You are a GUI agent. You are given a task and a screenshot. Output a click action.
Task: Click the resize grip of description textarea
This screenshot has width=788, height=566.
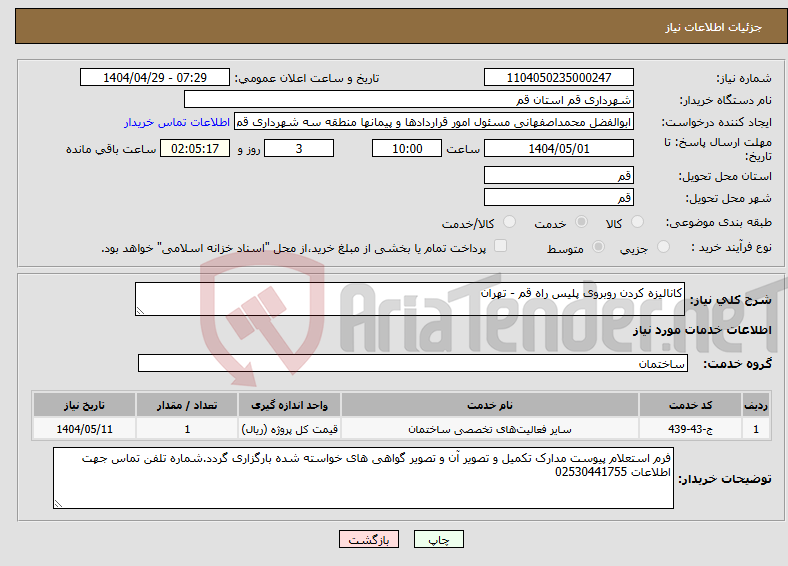pos(140,311)
